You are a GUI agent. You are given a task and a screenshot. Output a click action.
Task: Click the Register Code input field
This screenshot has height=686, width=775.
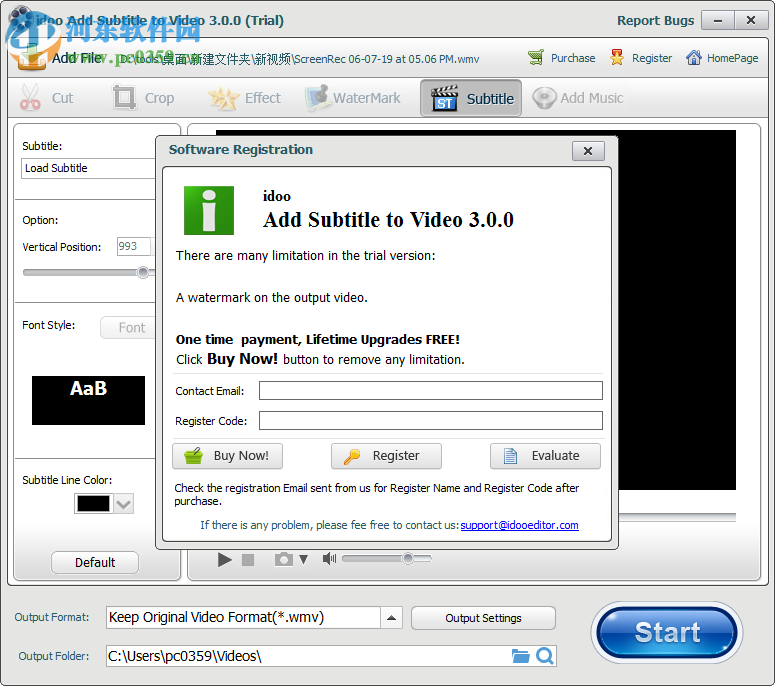pyautogui.click(x=431, y=421)
